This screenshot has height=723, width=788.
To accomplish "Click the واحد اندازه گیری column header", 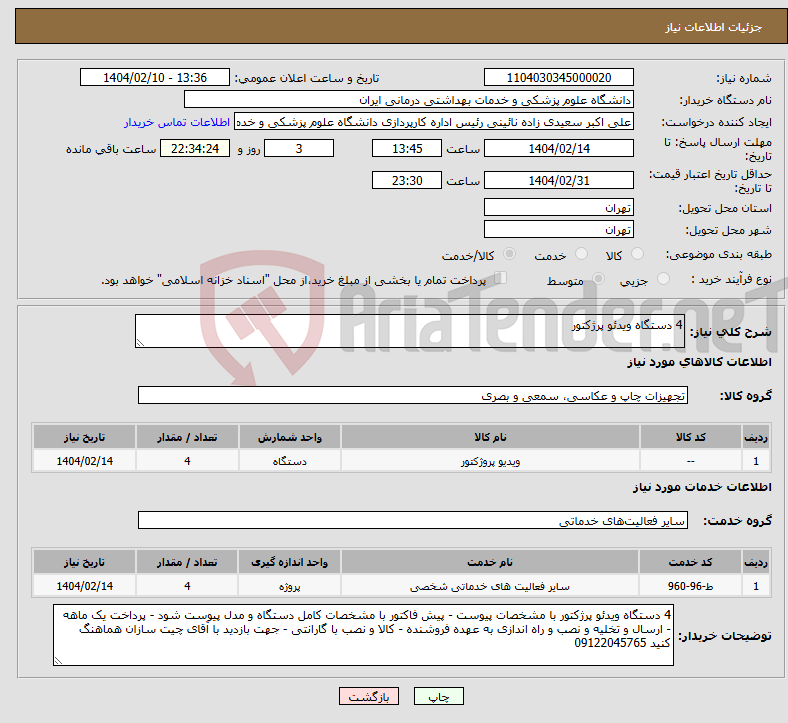I will [x=289, y=562].
